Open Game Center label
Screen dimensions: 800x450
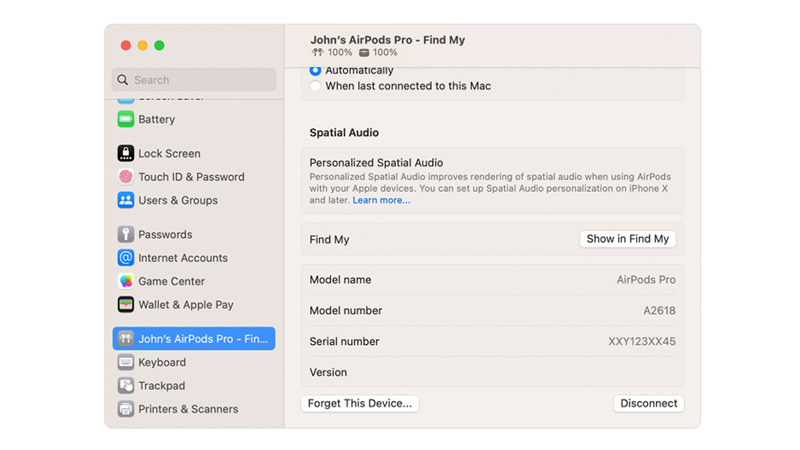pos(171,282)
